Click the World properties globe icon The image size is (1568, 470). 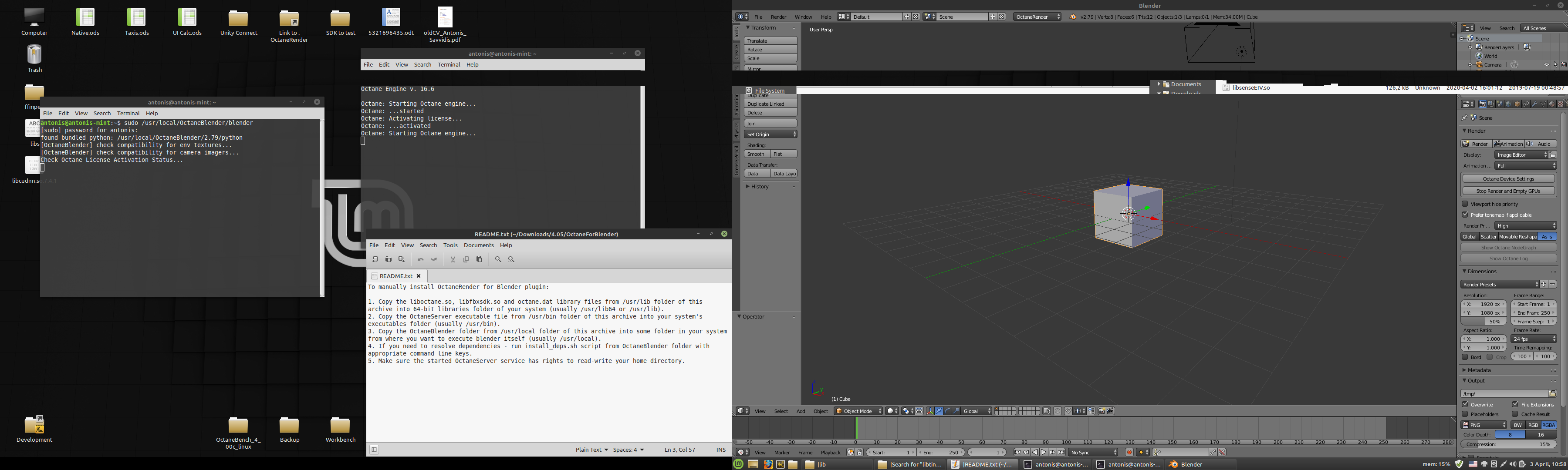coord(1508,104)
